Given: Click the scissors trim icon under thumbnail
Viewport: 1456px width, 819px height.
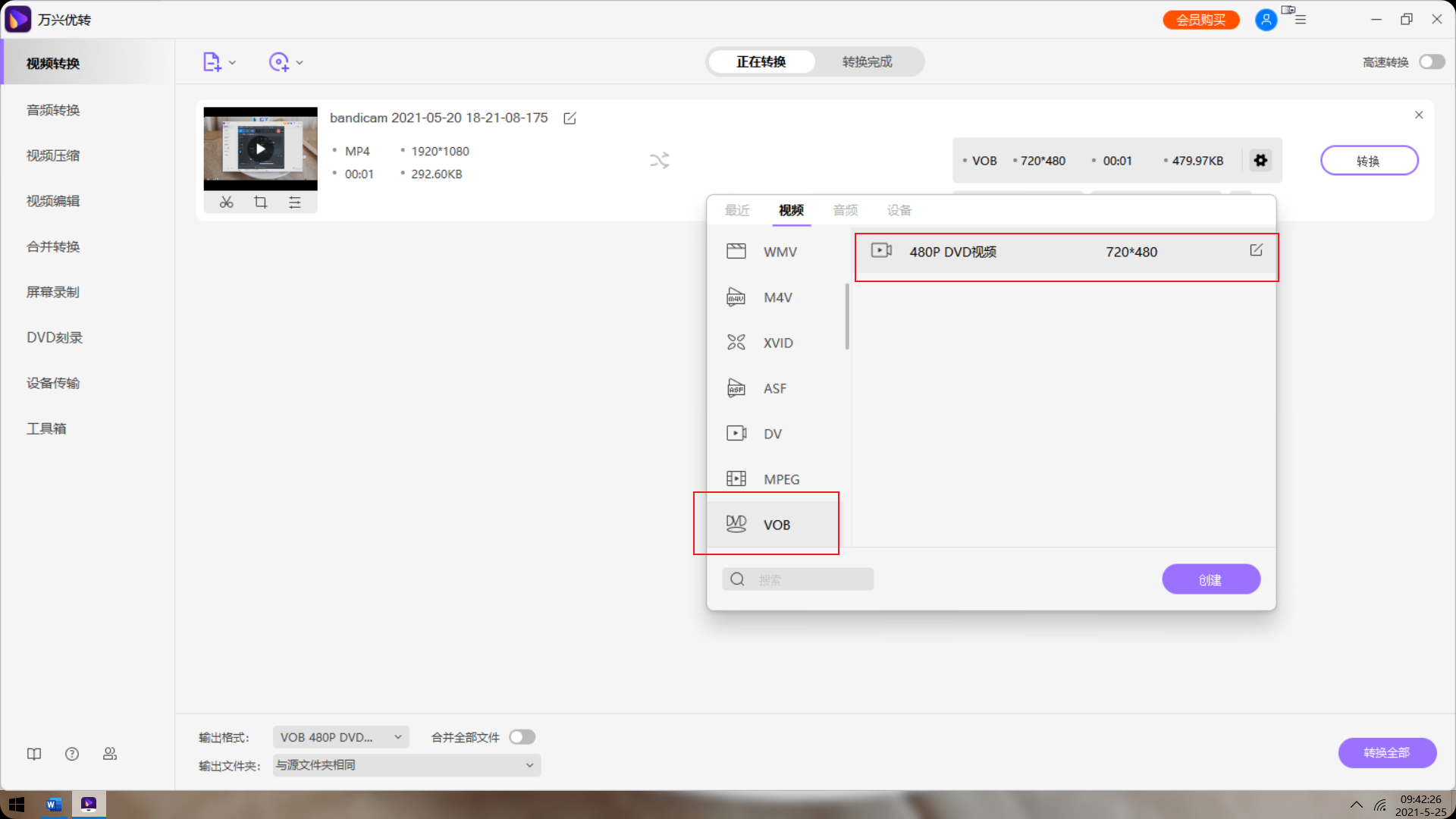Looking at the screenshot, I should click(x=226, y=202).
